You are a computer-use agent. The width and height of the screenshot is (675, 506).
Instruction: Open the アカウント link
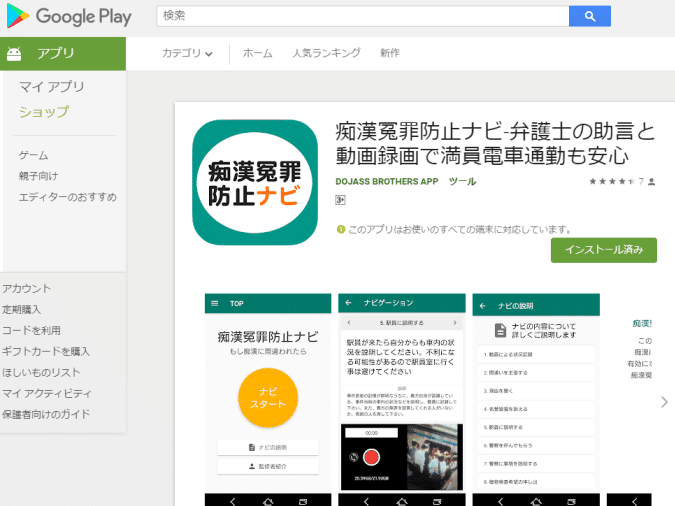[x=27, y=288]
